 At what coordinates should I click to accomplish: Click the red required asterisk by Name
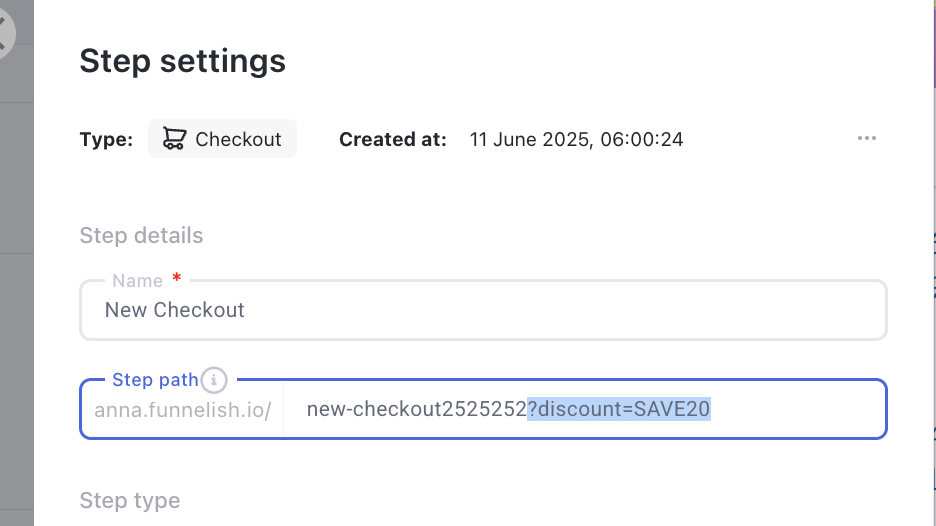coord(177,279)
